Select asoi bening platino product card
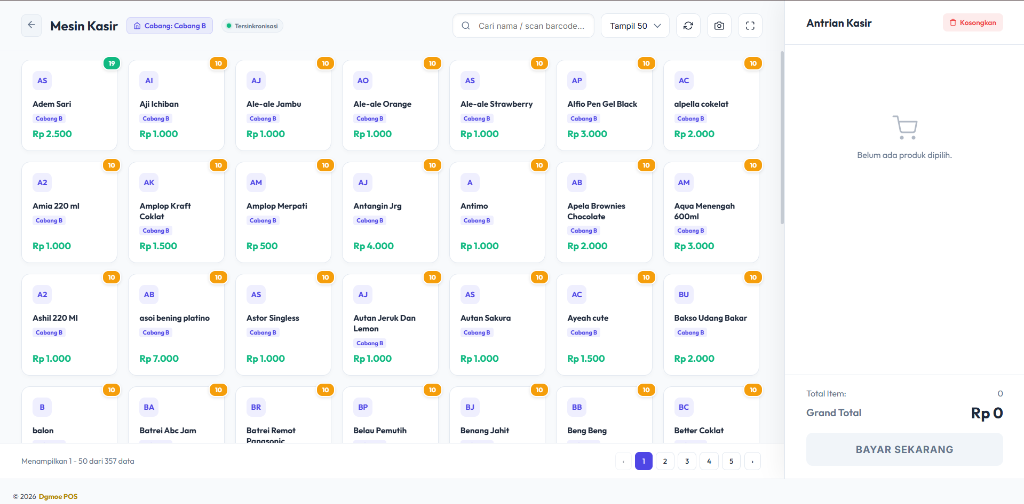 [176, 324]
